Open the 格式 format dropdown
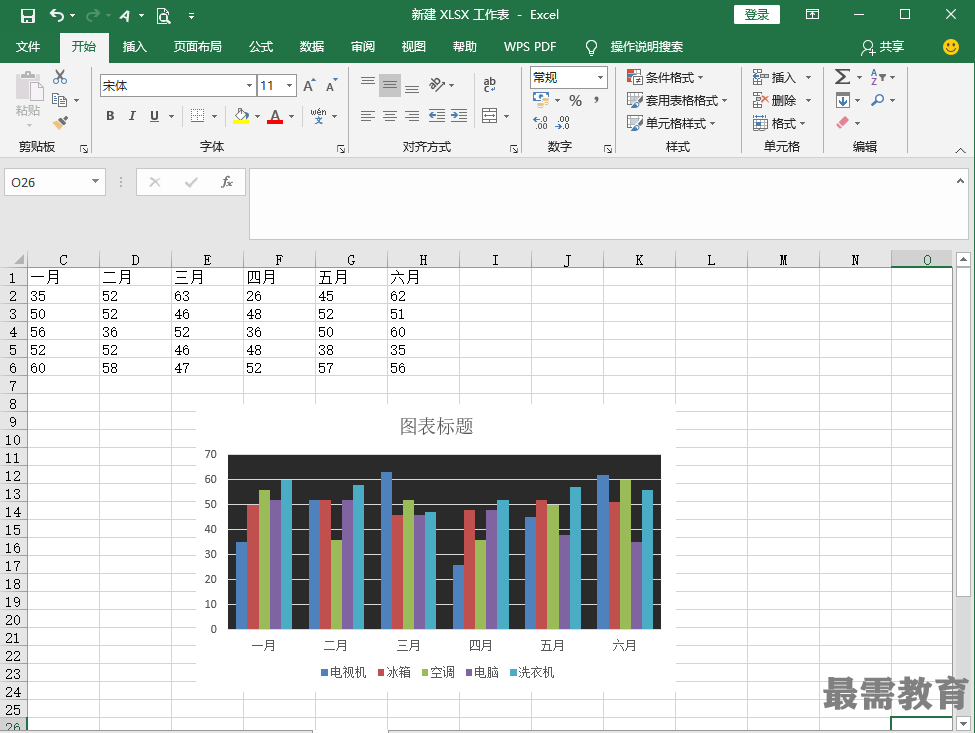 click(x=779, y=123)
